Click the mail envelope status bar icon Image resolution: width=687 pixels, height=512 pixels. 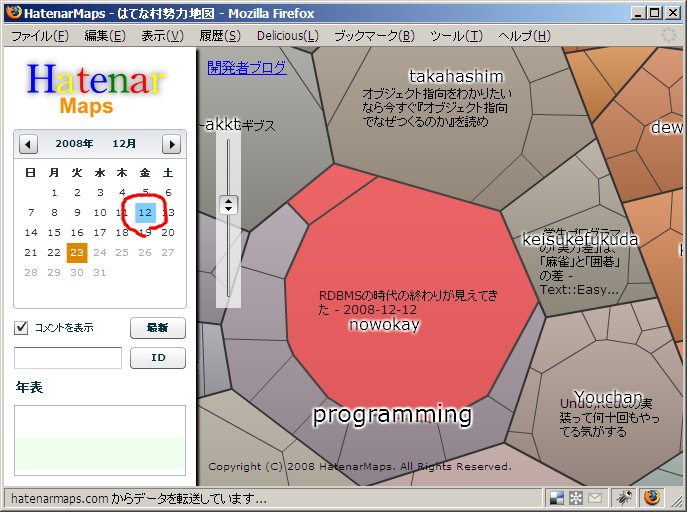click(x=595, y=498)
